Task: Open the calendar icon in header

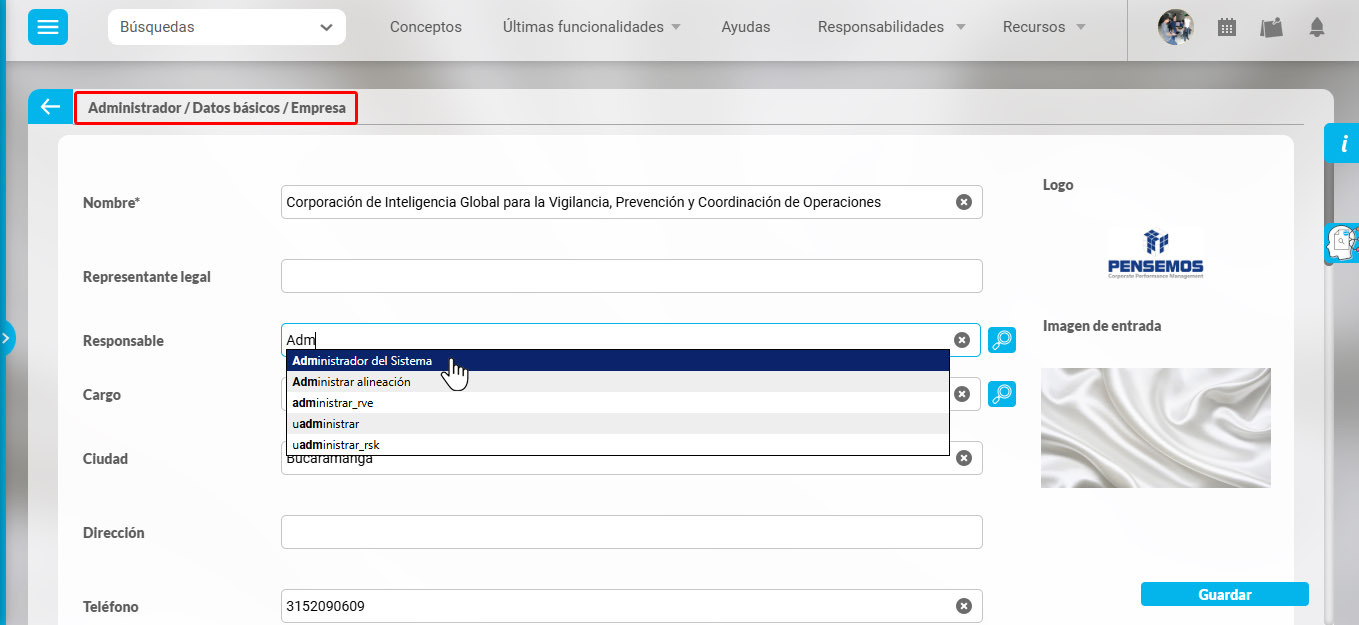Action: [x=1226, y=28]
